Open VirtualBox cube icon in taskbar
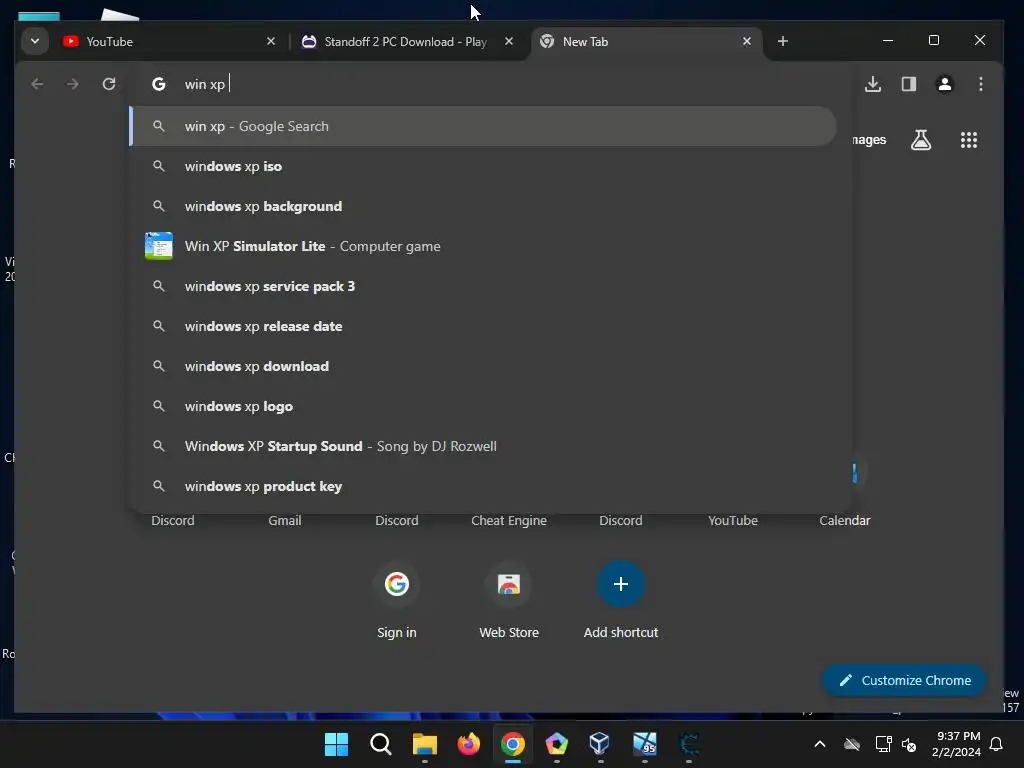The image size is (1024, 768). (600, 744)
